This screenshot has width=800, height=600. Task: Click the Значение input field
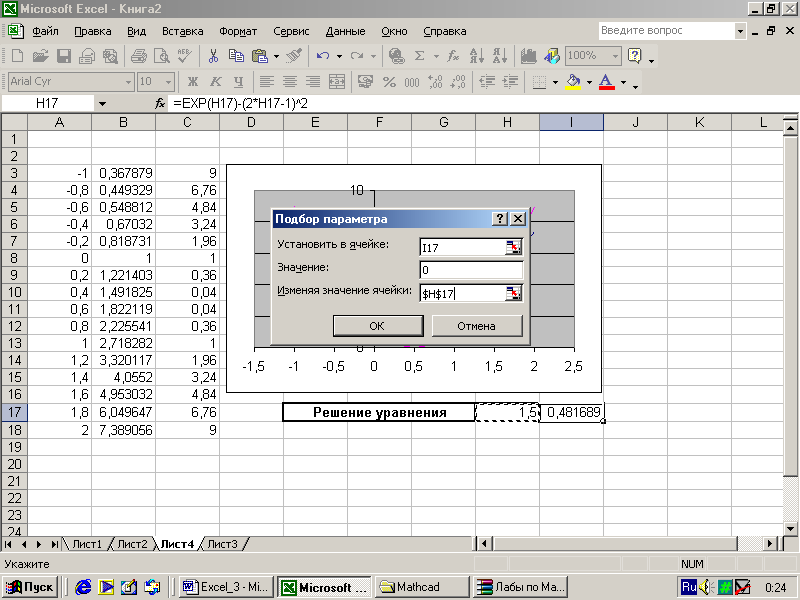(471, 270)
